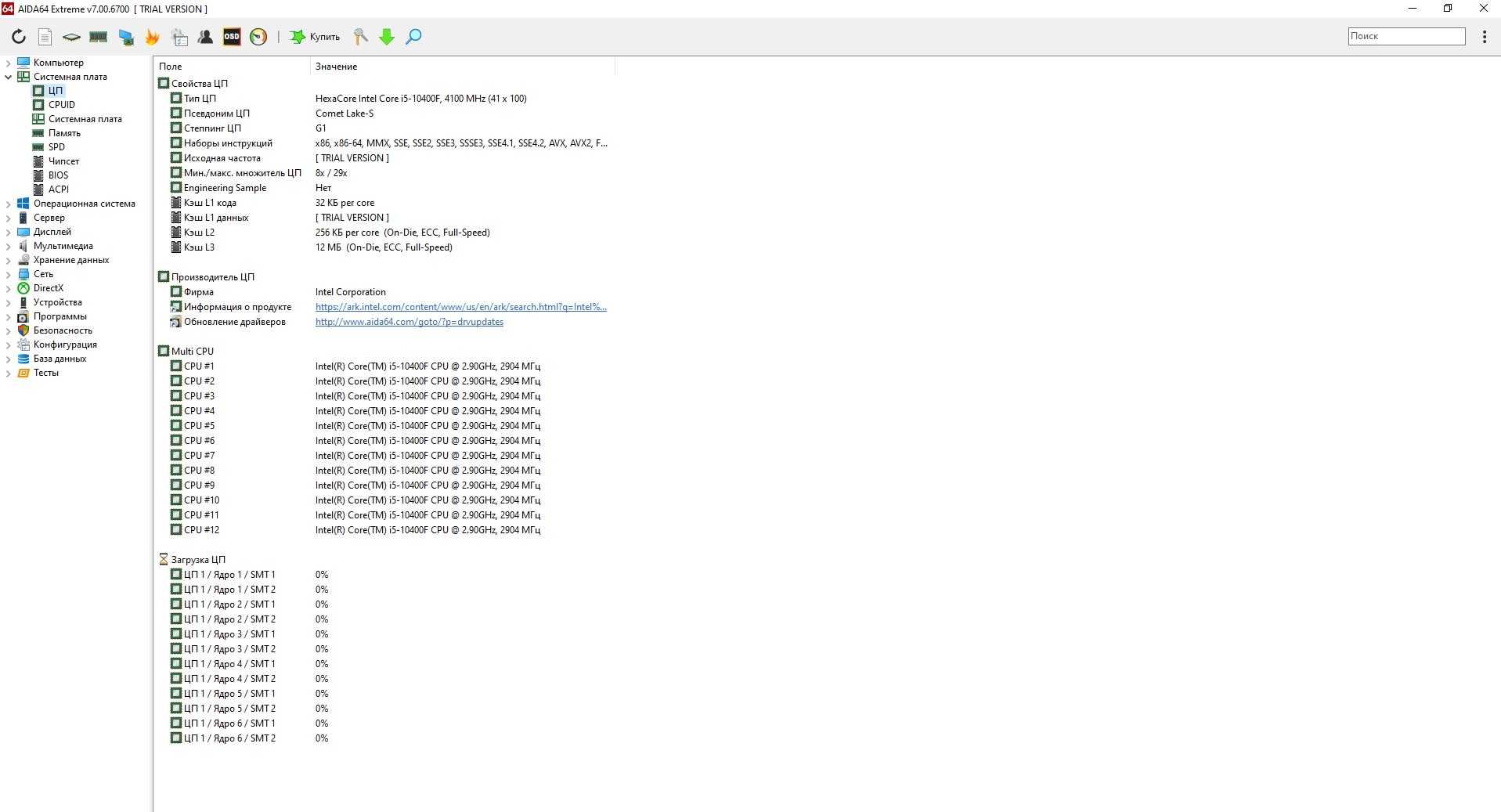Collapse the Системная плата tree node
This screenshot has width=1501, height=812.
(9, 77)
